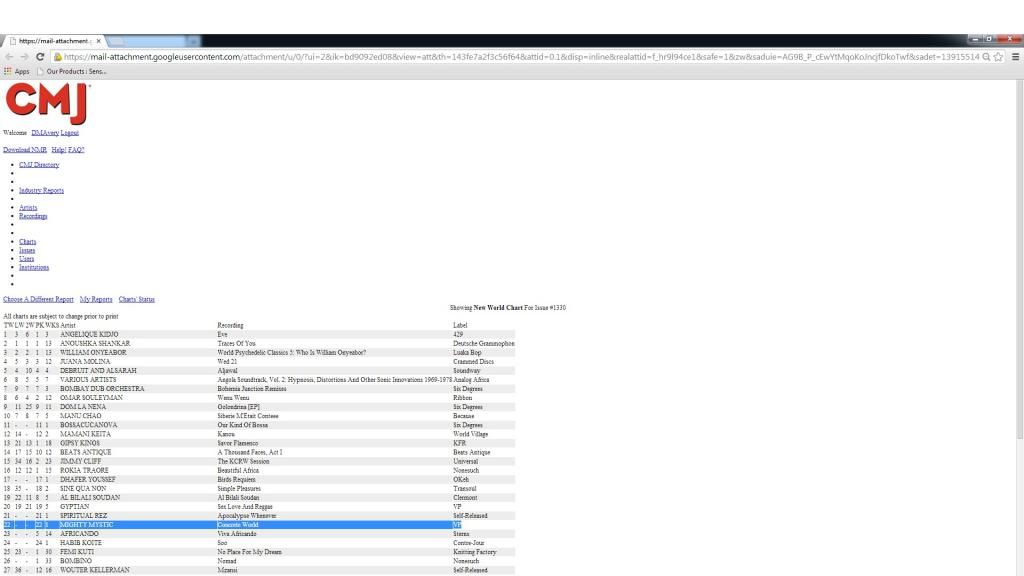Image resolution: width=1024 pixels, height=576 pixels.
Task: Open the Charts menu link
Action: point(27,242)
